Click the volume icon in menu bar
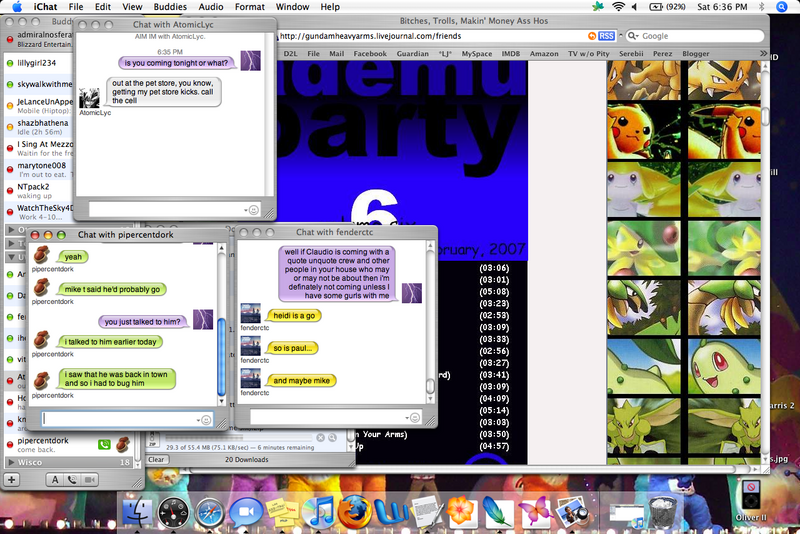This screenshot has width=800, height=534. pos(635,7)
